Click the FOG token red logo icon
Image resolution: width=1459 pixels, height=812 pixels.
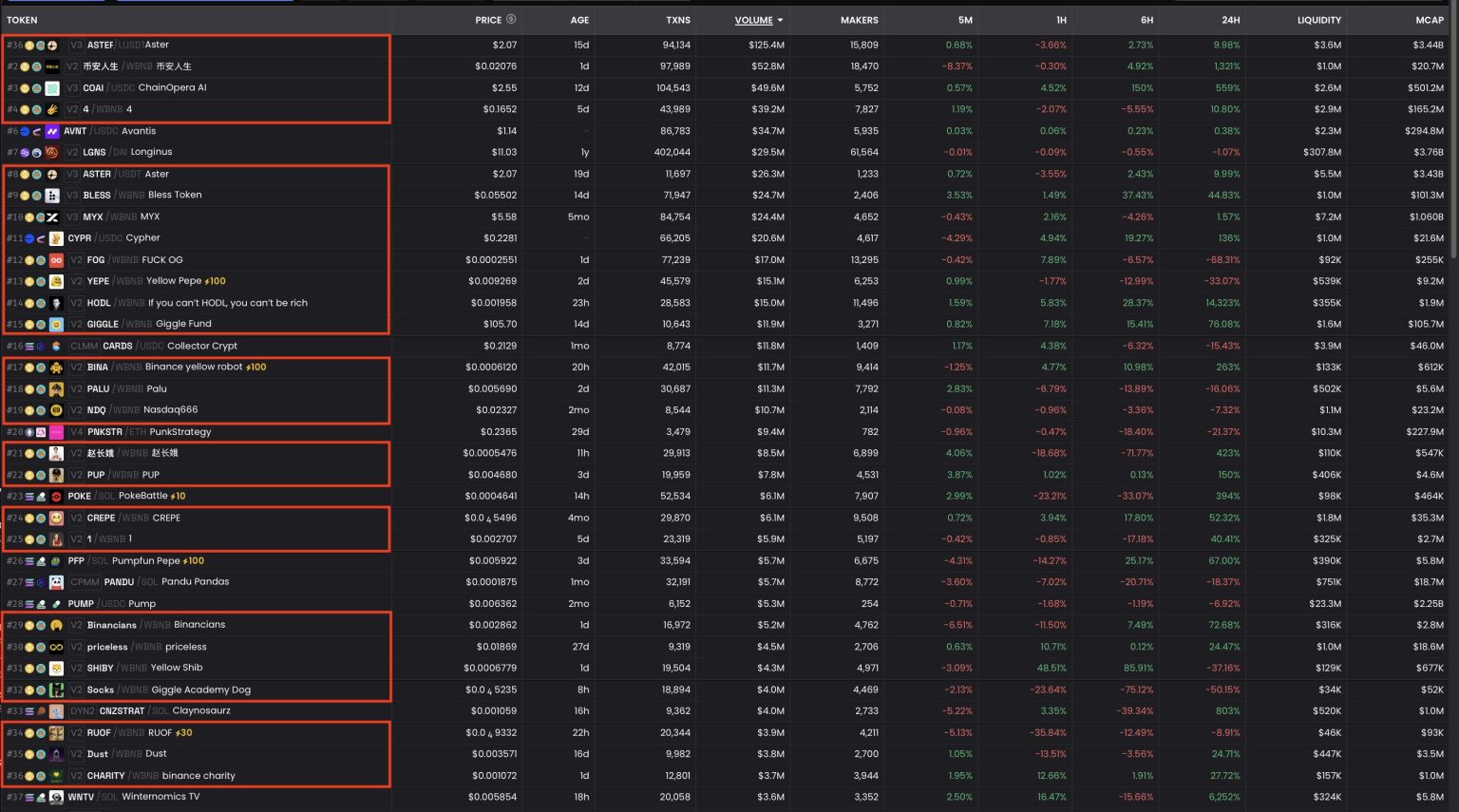point(56,260)
